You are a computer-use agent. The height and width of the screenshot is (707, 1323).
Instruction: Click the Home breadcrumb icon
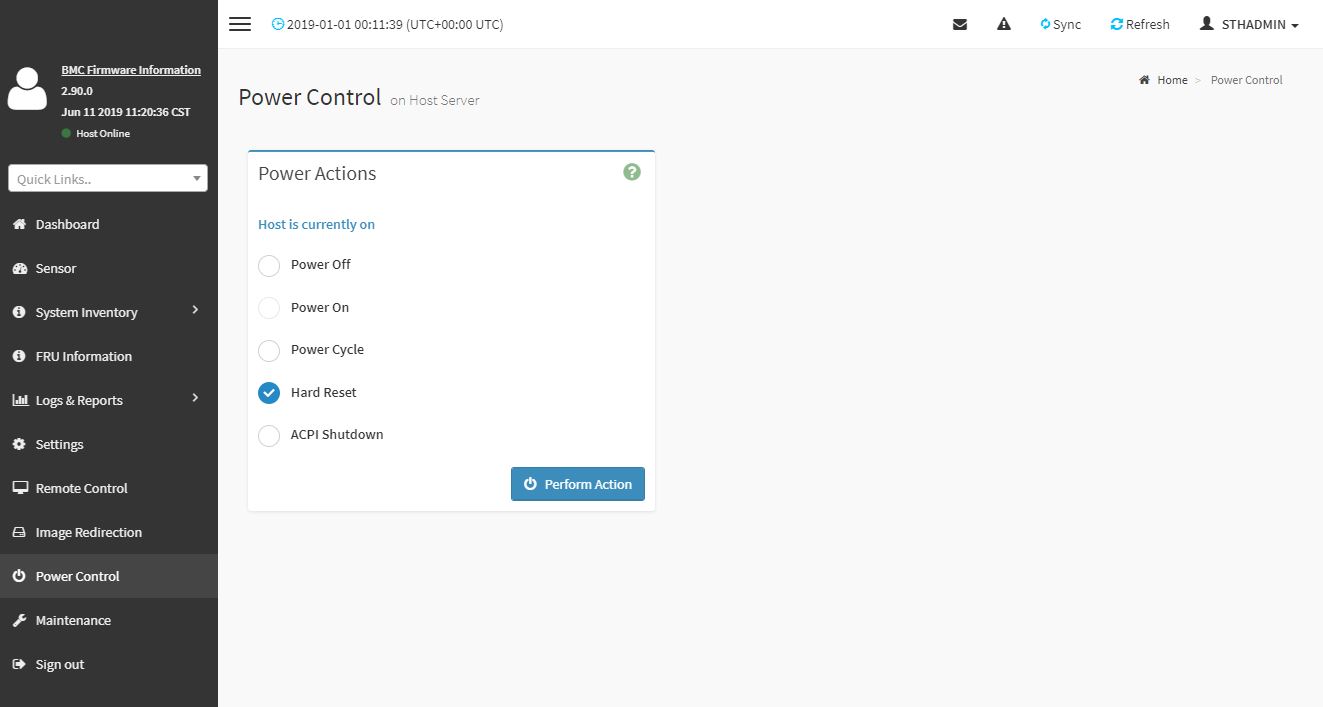tap(1144, 80)
